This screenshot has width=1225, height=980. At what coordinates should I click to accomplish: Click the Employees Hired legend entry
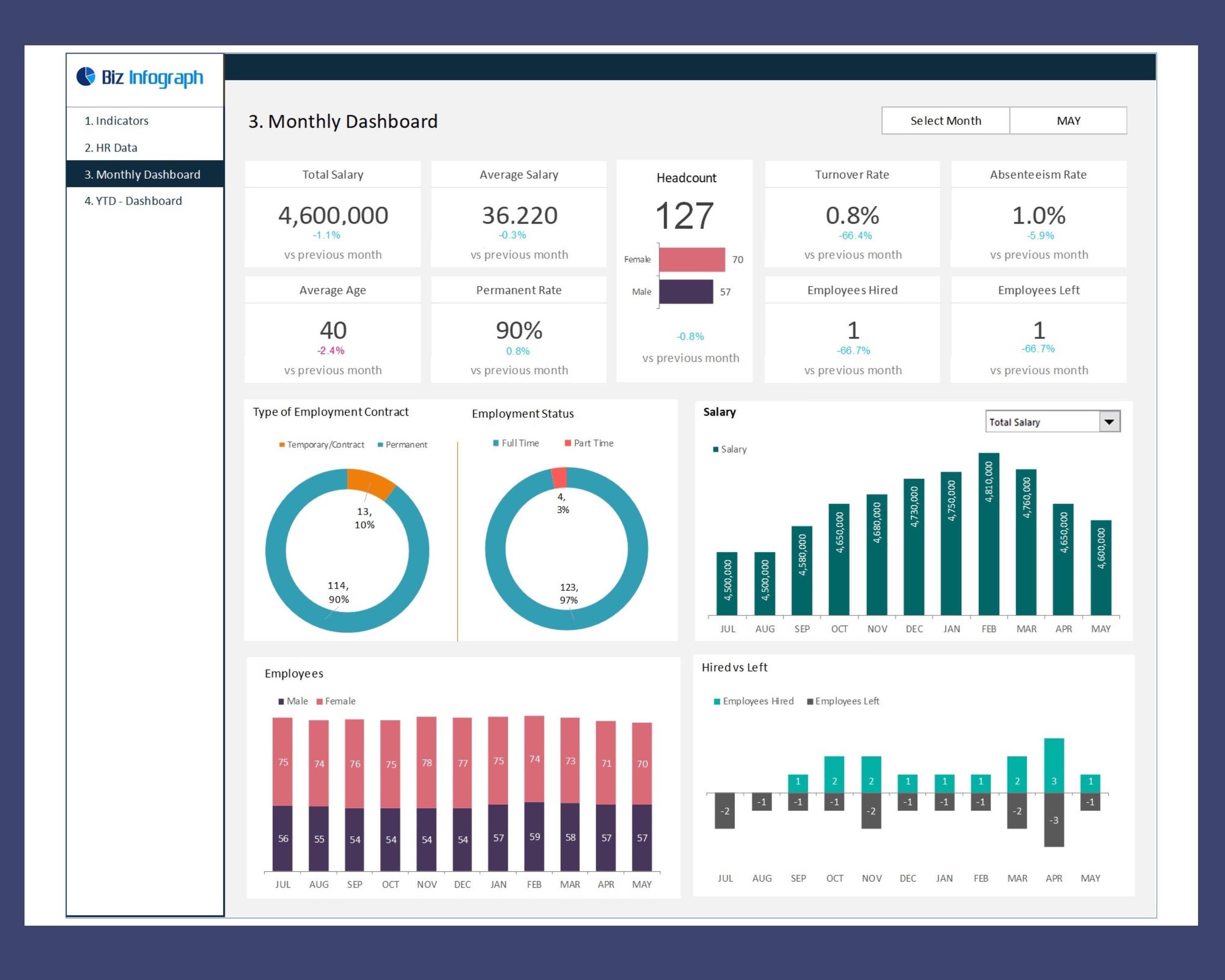point(753,701)
